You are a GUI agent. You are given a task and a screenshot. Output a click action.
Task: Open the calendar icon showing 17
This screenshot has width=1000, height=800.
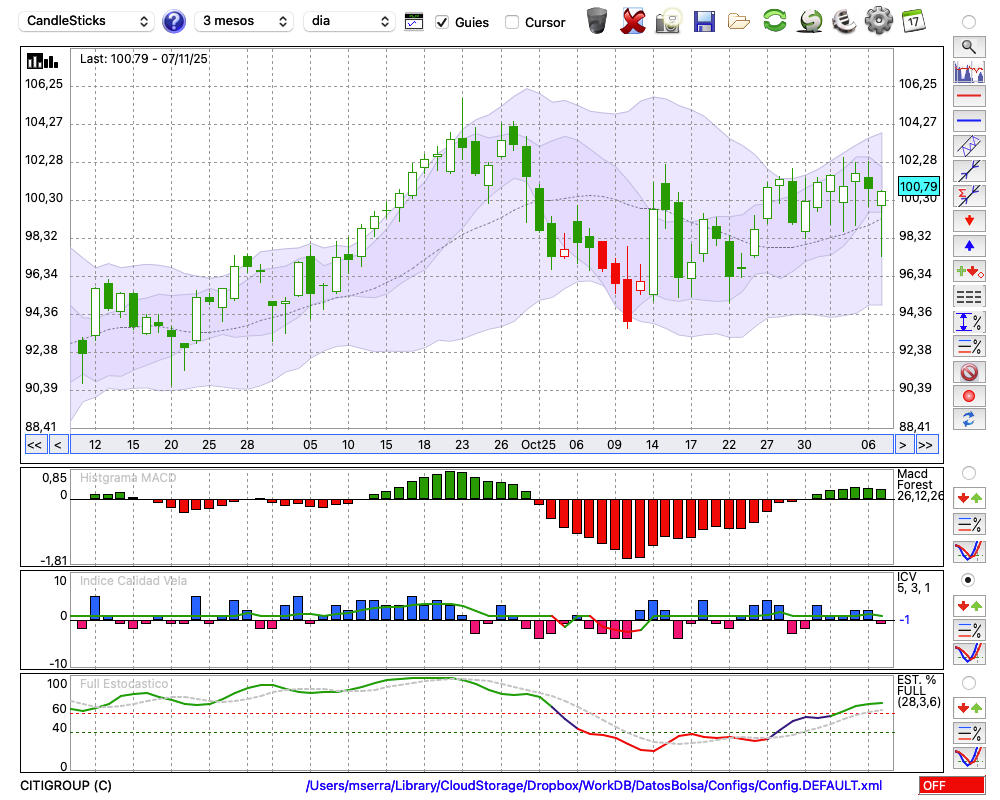tap(913, 21)
